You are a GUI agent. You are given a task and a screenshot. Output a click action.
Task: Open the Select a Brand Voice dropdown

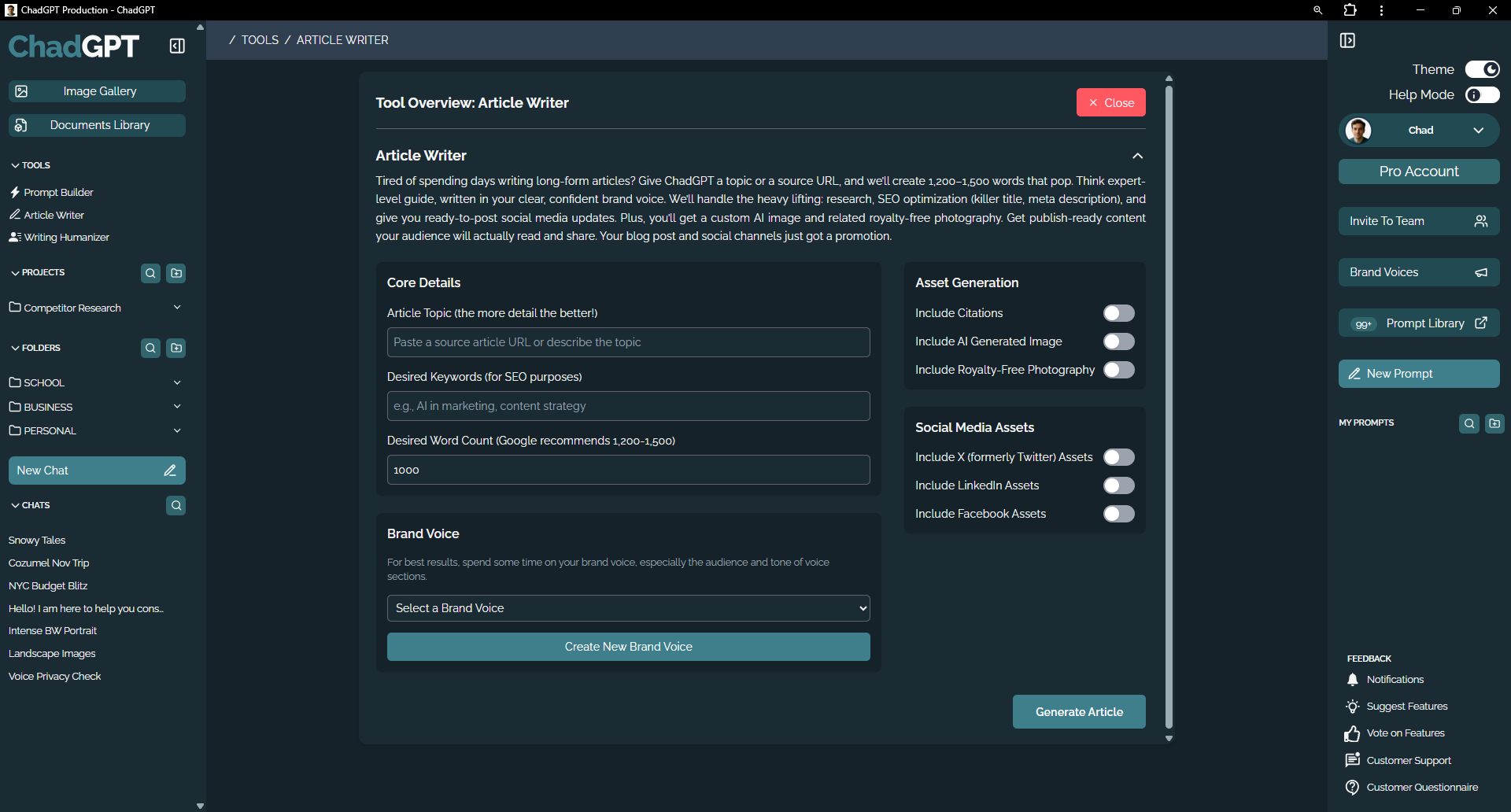click(627, 608)
